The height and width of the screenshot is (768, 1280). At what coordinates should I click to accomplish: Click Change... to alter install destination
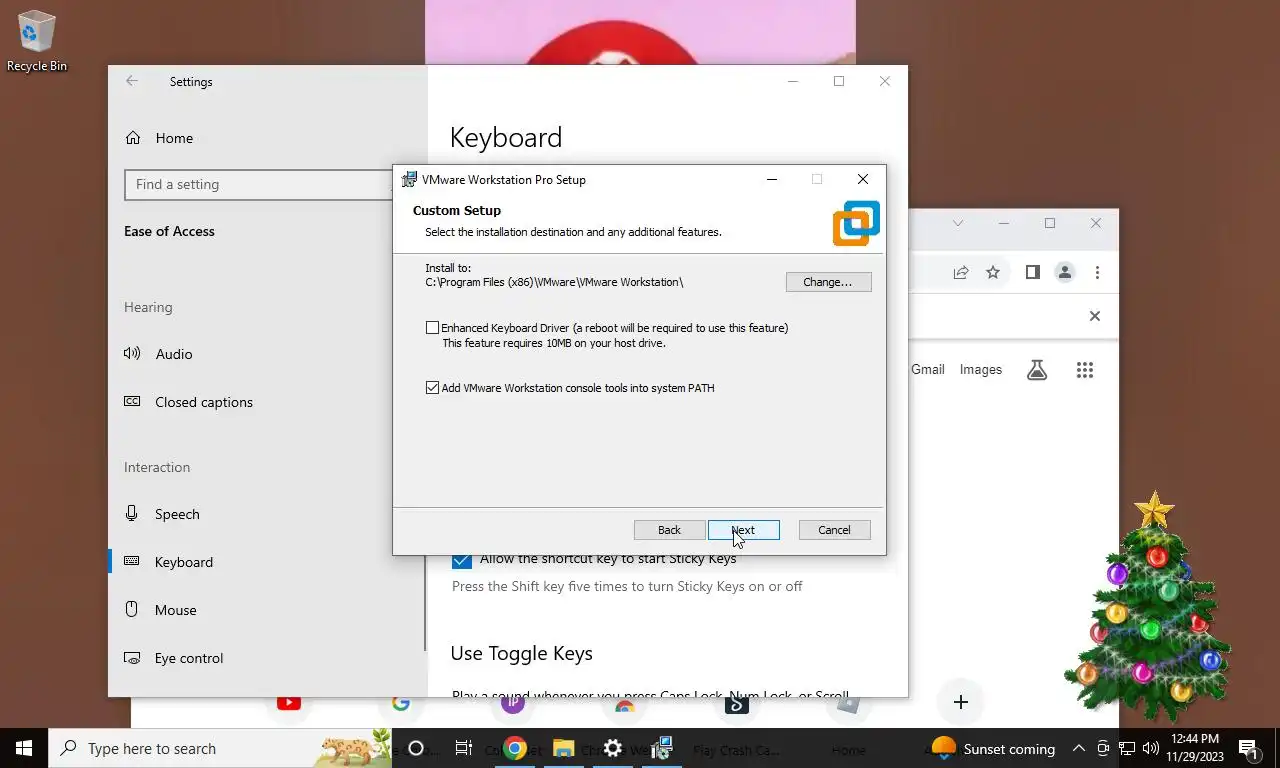pos(828,282)
